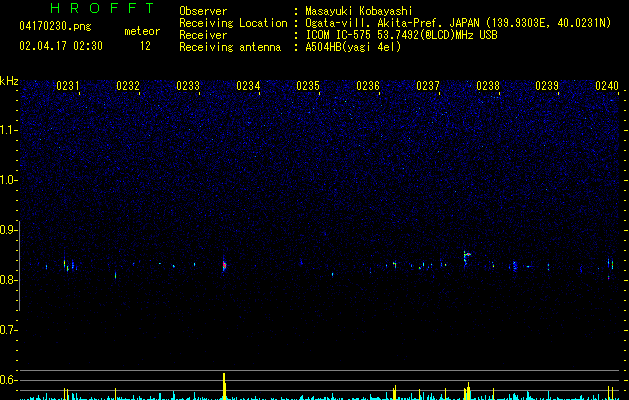Click the tallest yellow power bar near 0233

224,386
